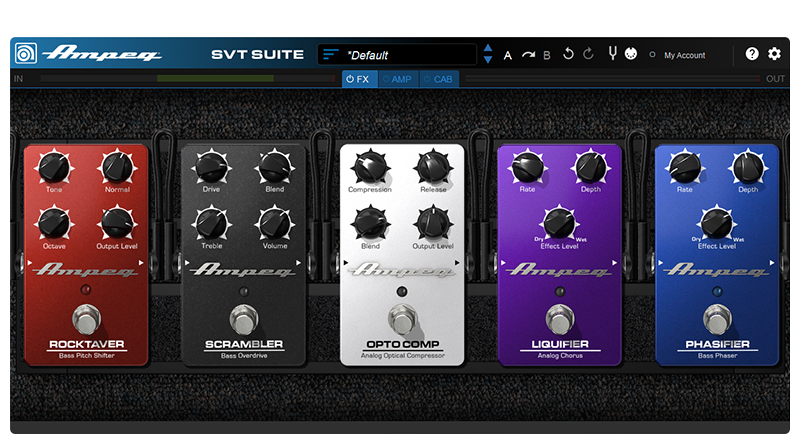Click the Opto Comp Release knob
Viewport: 800px width, 440px height.
pyautogui.click(x=433, y=167)
